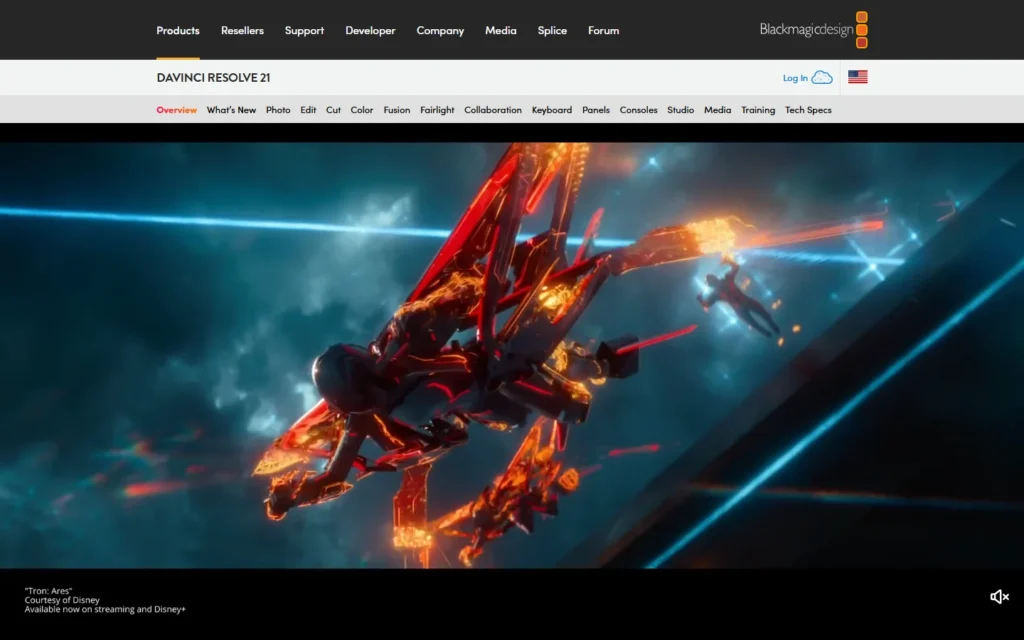Image resolution: width=1024 pixels, height=640 pixels.
Task: Open the Developer section
Action: coord(370,30)
